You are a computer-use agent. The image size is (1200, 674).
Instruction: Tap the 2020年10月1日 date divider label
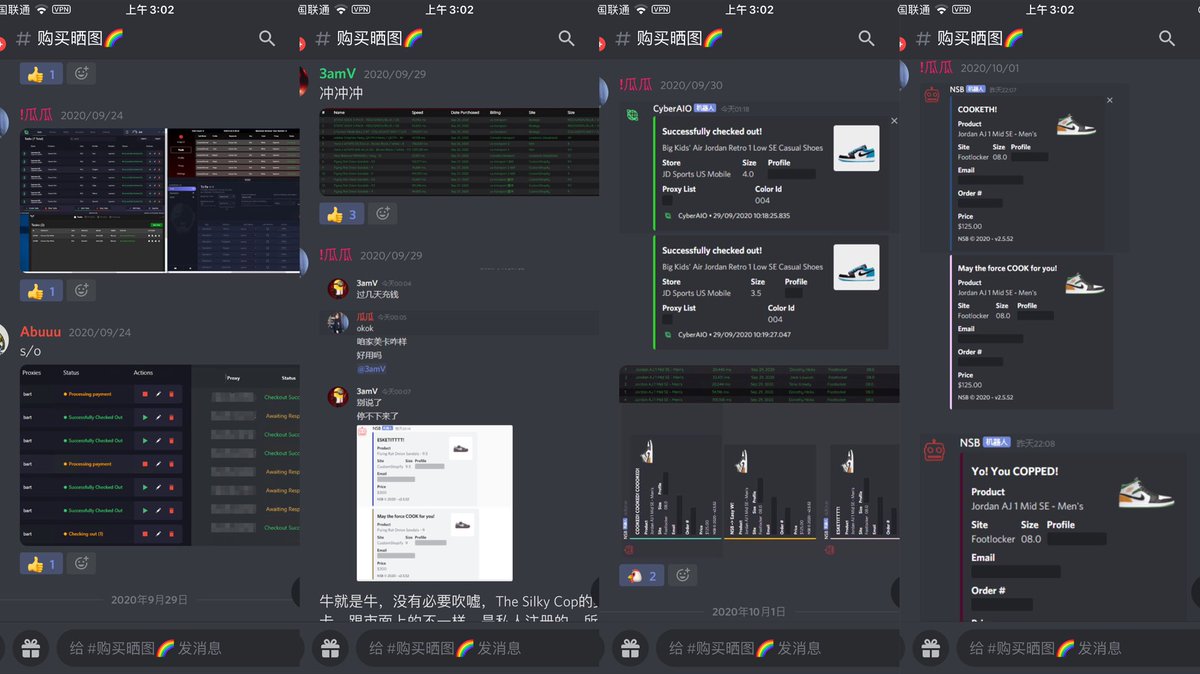749,611
